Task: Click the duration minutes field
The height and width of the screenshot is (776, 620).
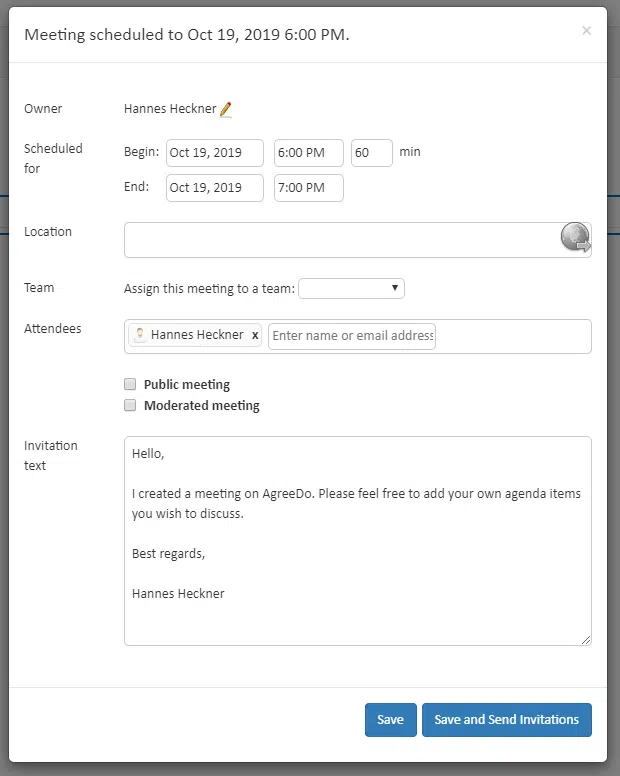Action: tap(372, 153)
